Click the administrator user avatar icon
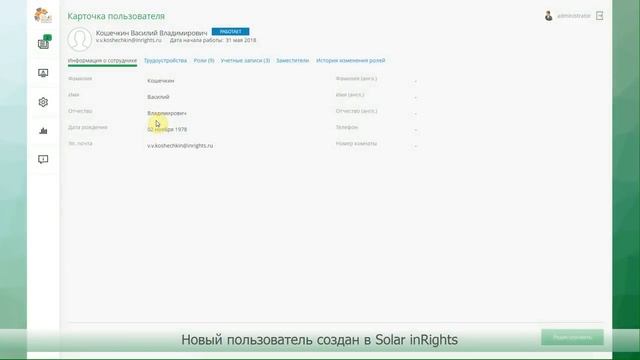640x360 pixels. point(548,16)
